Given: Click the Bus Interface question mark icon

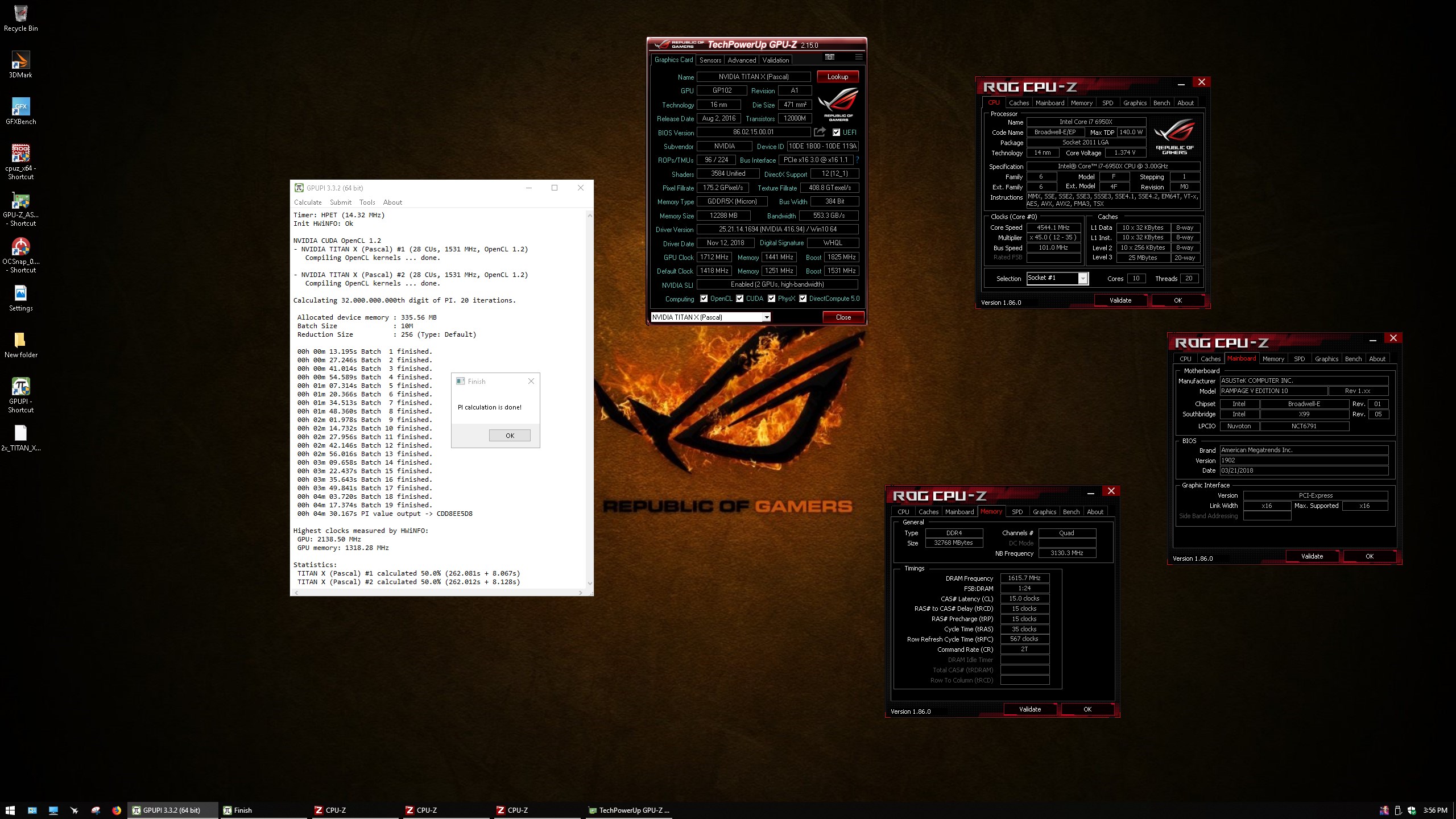Looking at the screenshot, I should 857,160.
